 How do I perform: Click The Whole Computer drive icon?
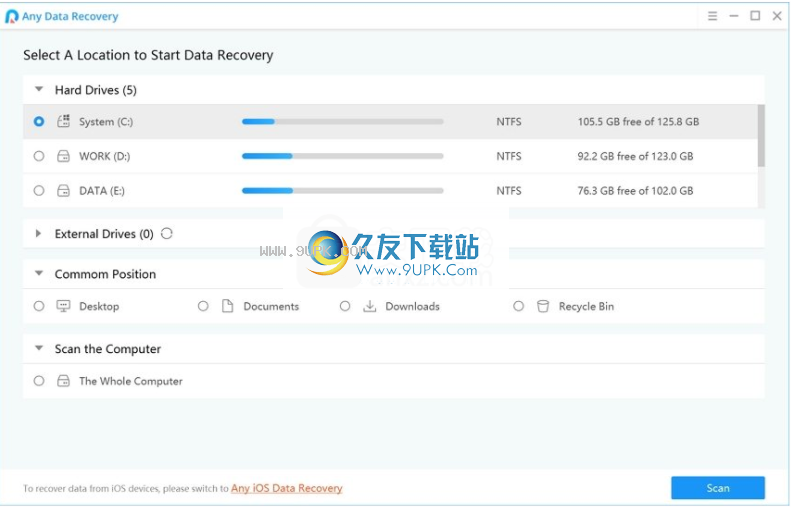tap(63, 381)
